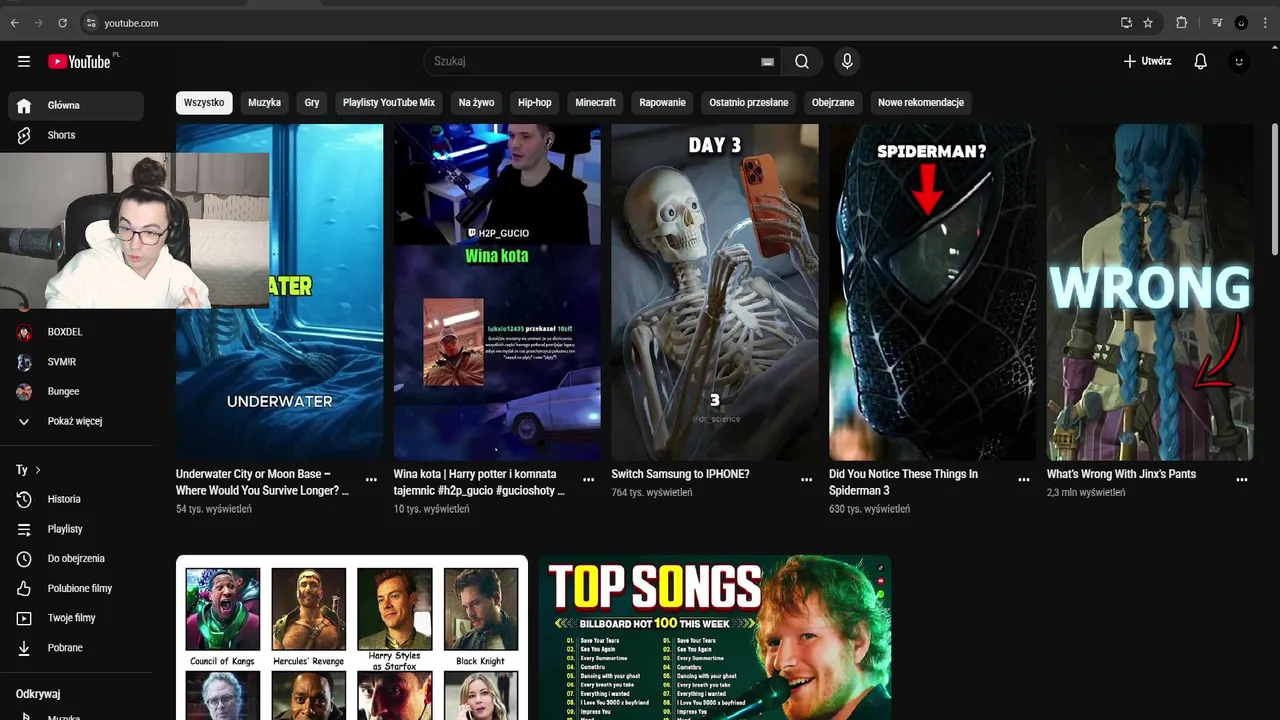Open Główna home in sidebar

tap(76, 105)
